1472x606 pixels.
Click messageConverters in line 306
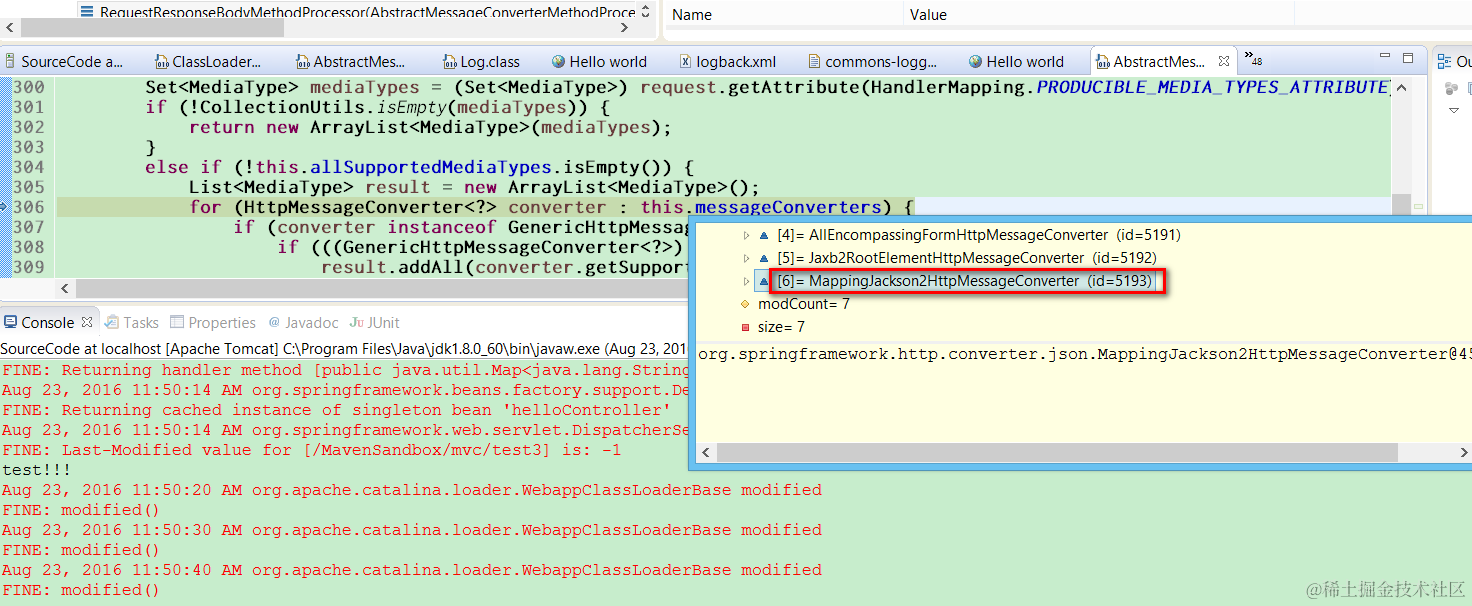point(789,207)
